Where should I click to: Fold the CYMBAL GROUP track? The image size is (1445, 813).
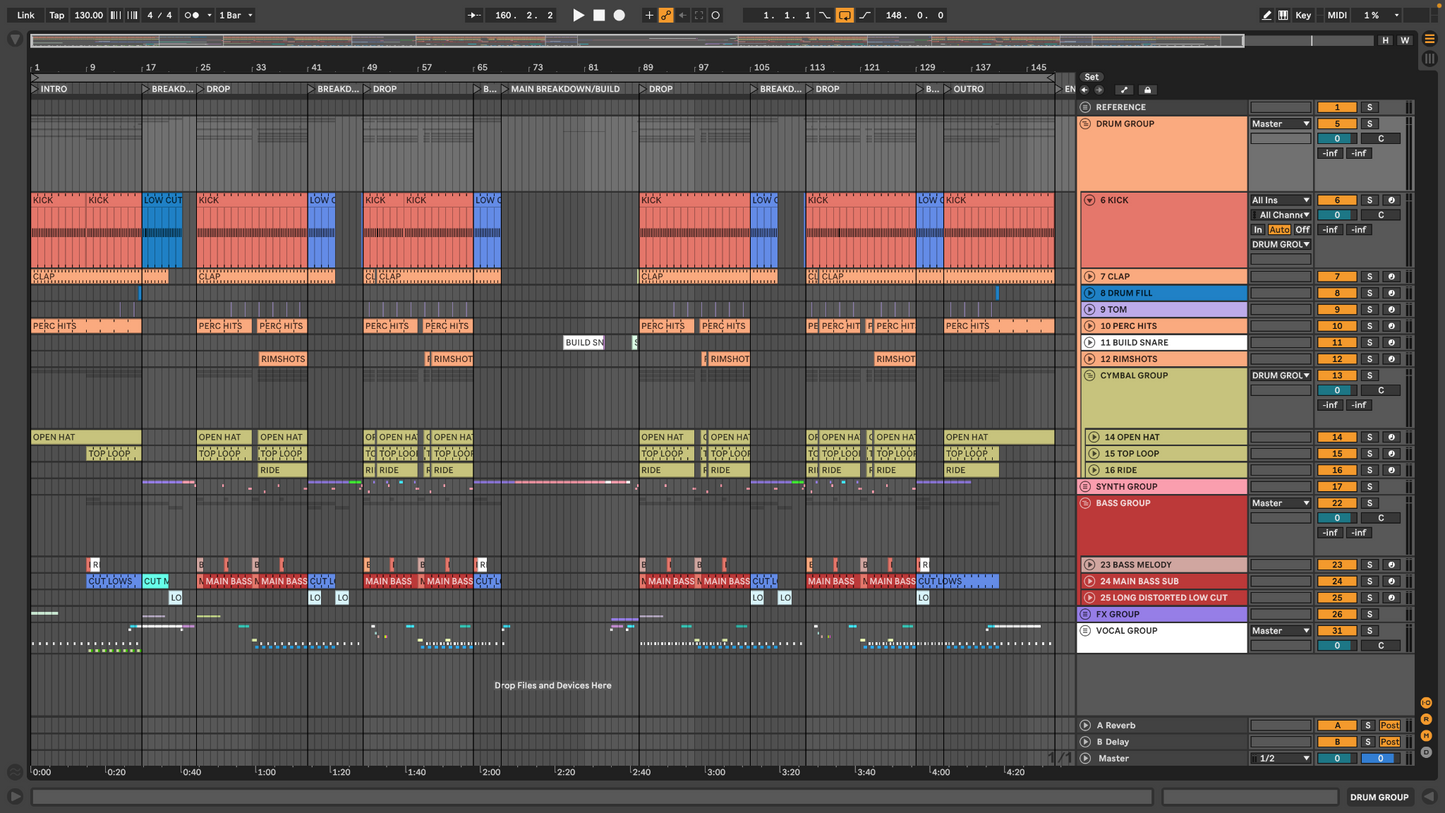pyautogui.click(x=1090, y=376)
